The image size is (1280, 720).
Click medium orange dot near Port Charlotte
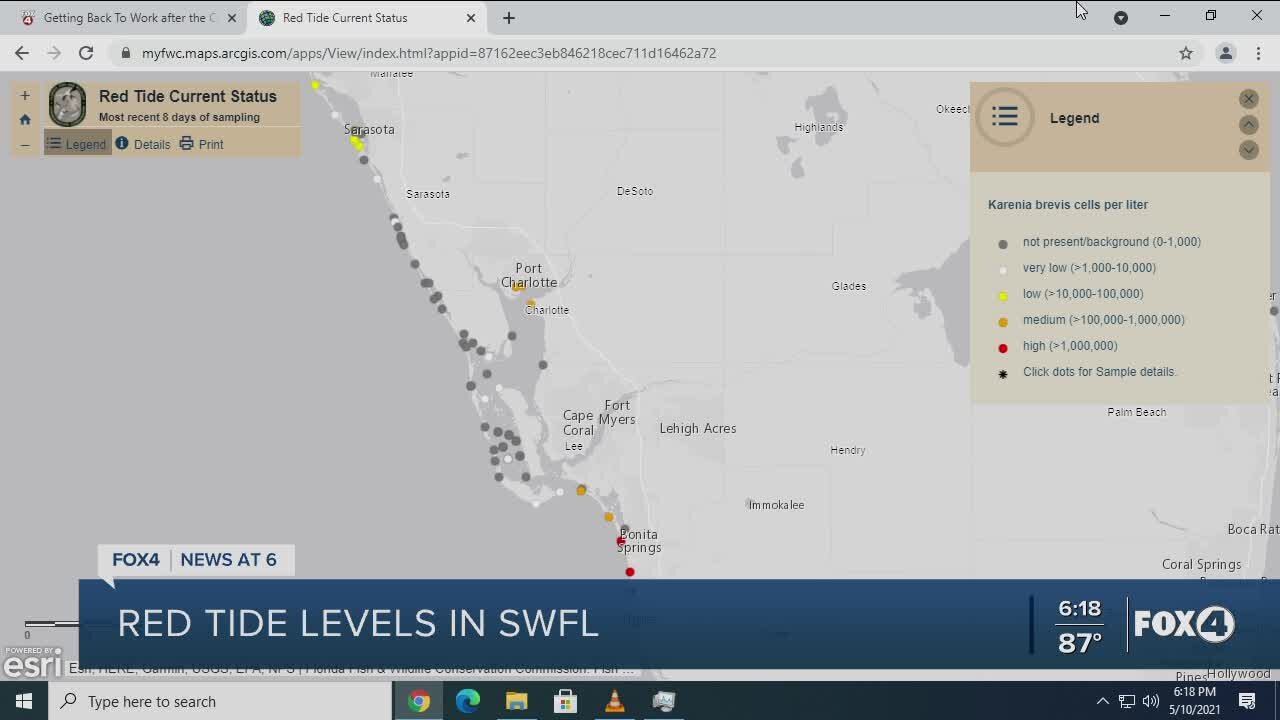518,287
